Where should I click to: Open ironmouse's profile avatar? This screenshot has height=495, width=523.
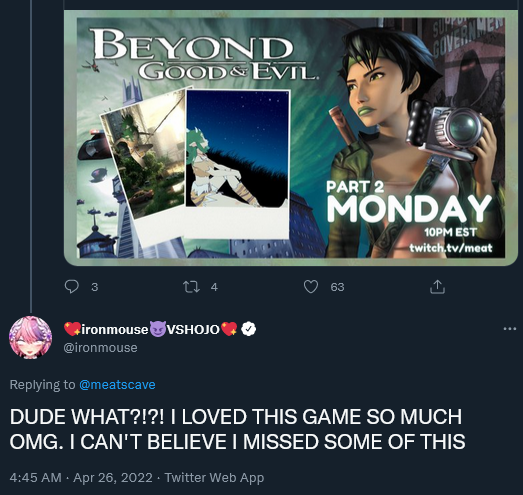pyautogui.click(x=30, y=337)
